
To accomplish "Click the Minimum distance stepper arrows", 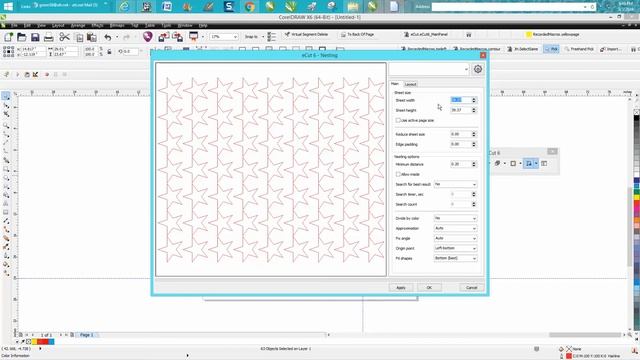I will (474, 164).
